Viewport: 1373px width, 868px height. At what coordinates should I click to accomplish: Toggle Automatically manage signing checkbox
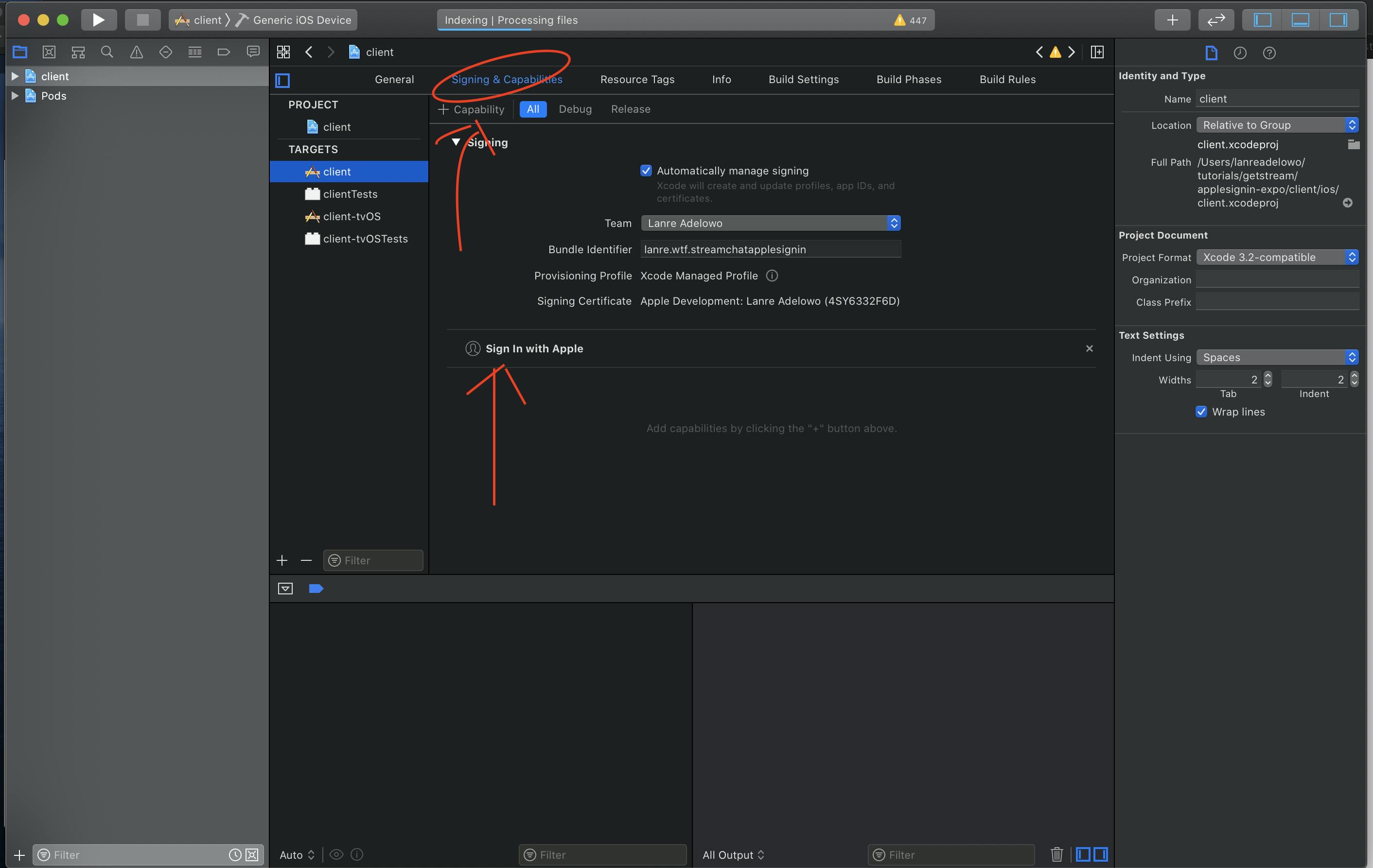click(644, 170)
